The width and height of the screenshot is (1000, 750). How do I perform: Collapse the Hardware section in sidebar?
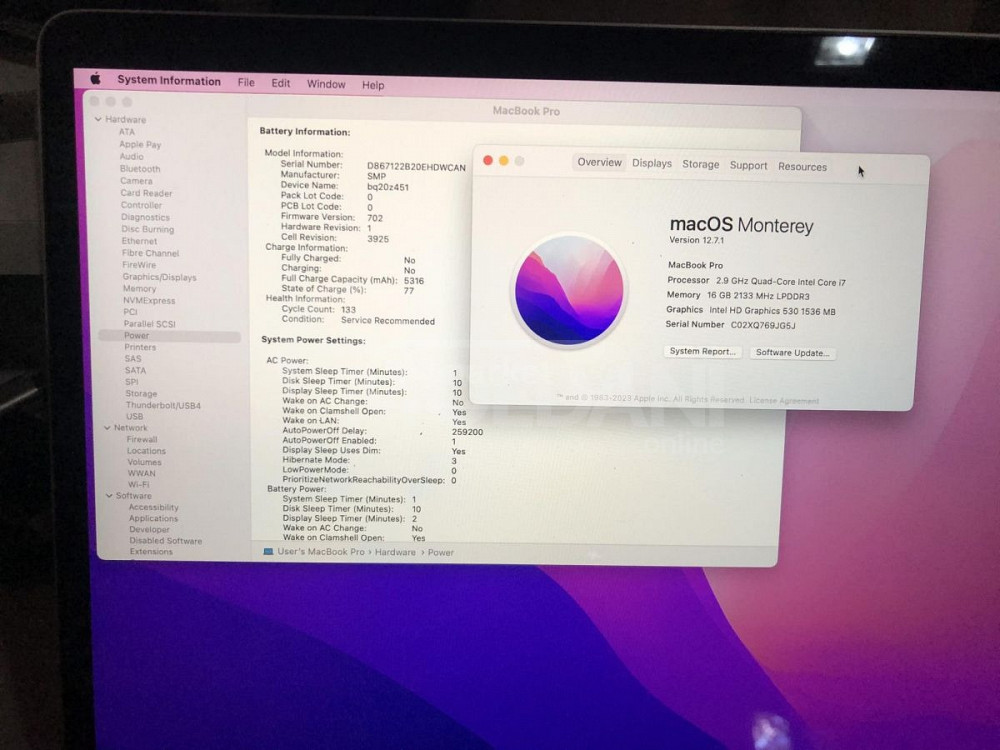click(98, 120)
